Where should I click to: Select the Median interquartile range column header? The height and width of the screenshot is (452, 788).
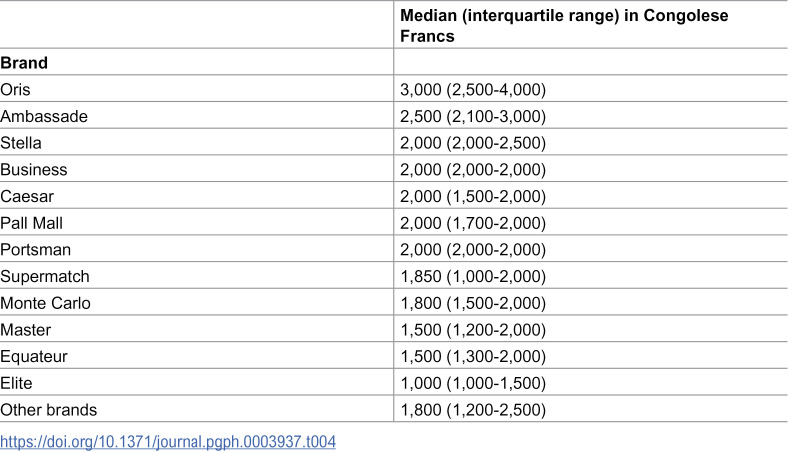564,26
